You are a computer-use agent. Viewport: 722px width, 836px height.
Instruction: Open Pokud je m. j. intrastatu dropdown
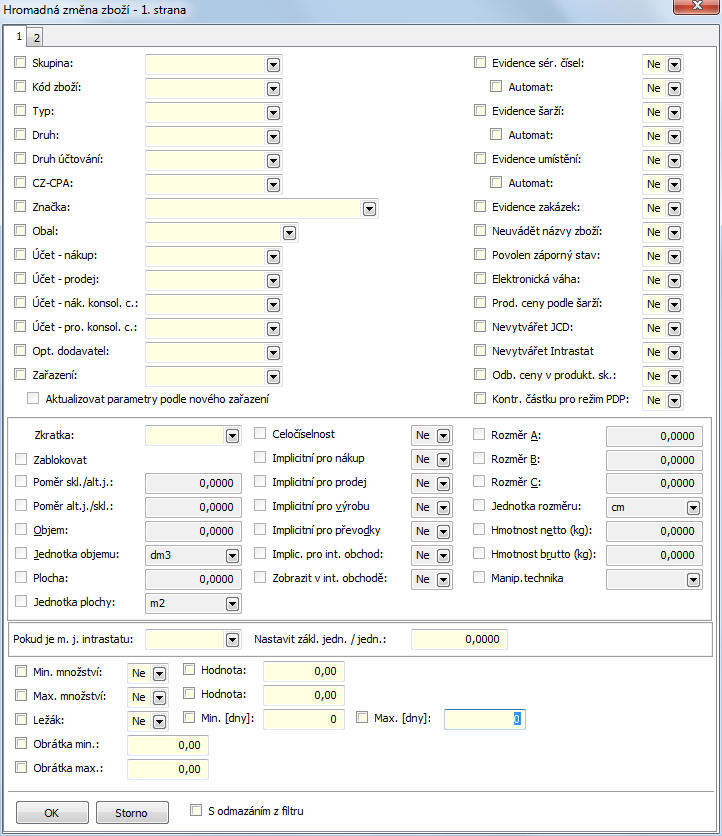232,640
